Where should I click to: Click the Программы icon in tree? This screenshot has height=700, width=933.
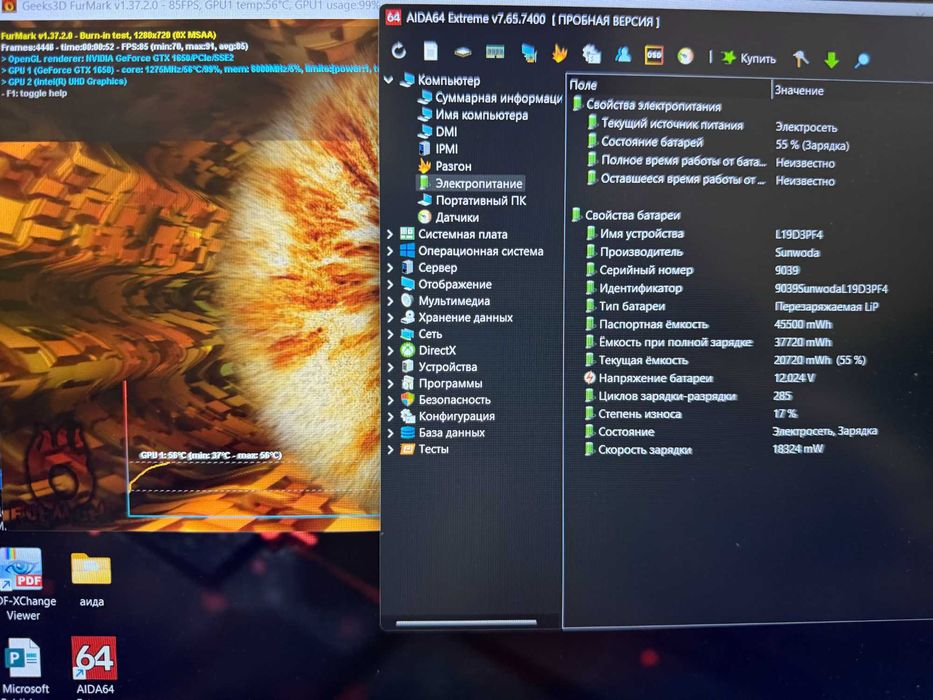[408, 383]
